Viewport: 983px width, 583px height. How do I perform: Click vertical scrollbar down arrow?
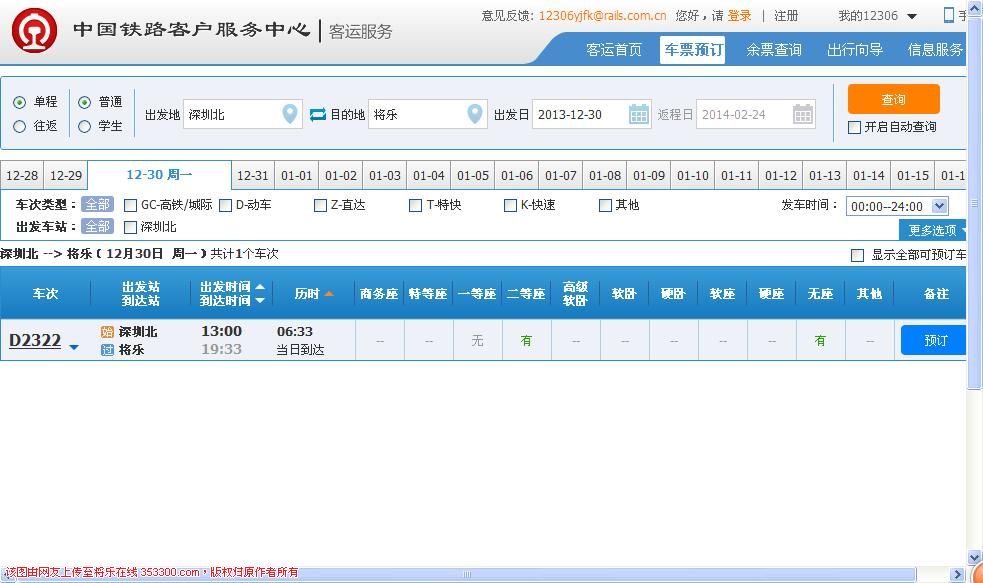click(x=974, y=557)
